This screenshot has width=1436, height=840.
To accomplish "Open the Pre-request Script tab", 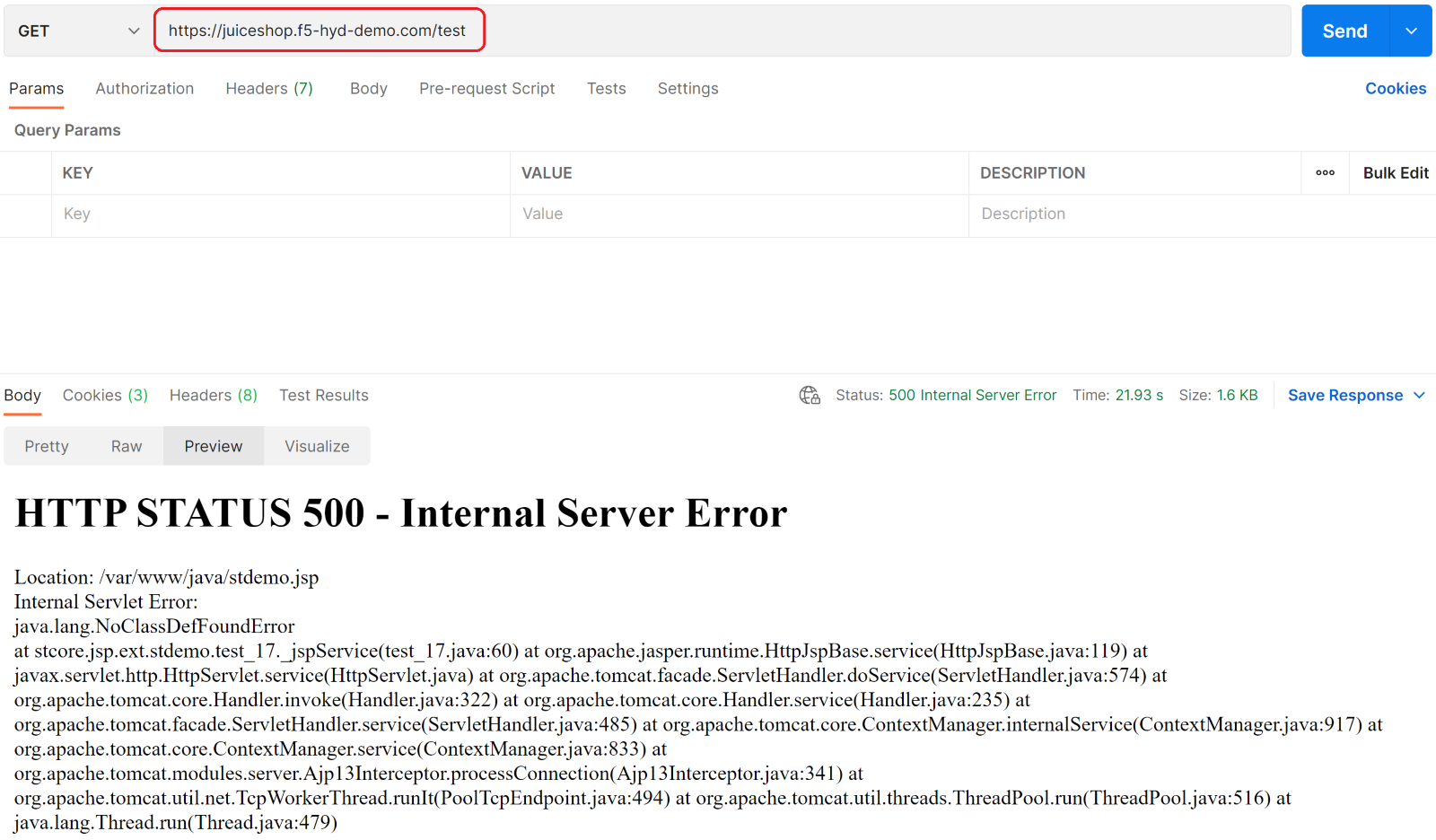I will [486, 89].
